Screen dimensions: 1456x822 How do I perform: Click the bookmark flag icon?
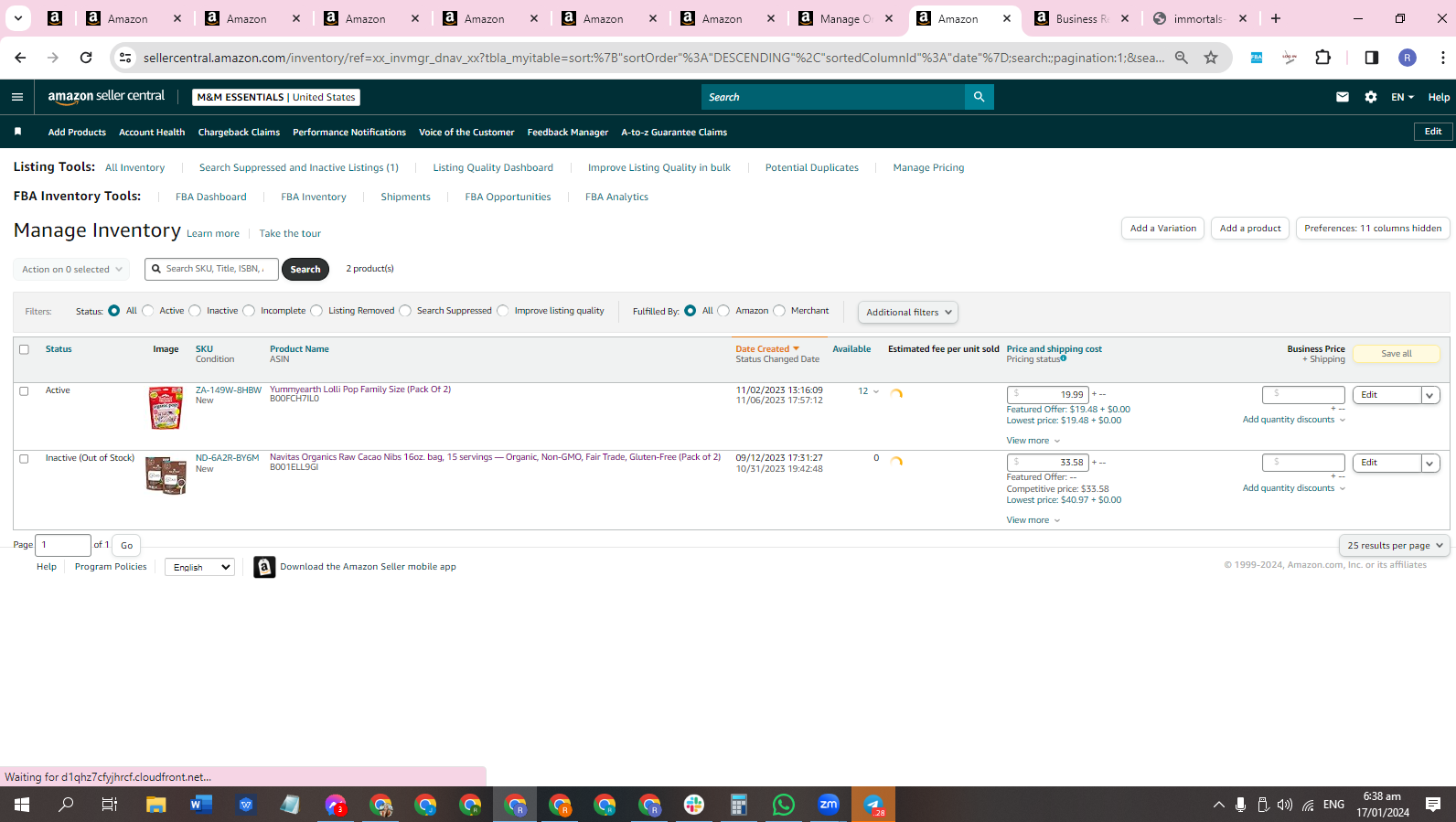[x=17, y=132]
